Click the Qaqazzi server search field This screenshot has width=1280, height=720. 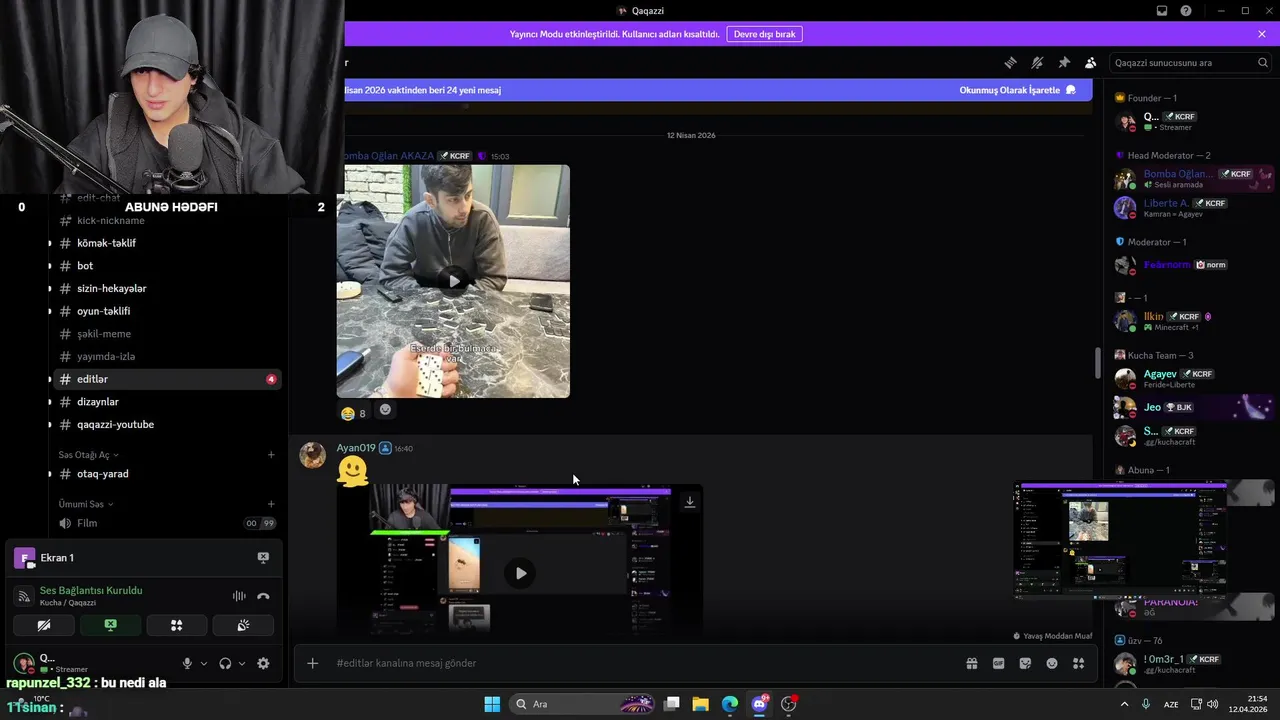(1190, 62)
